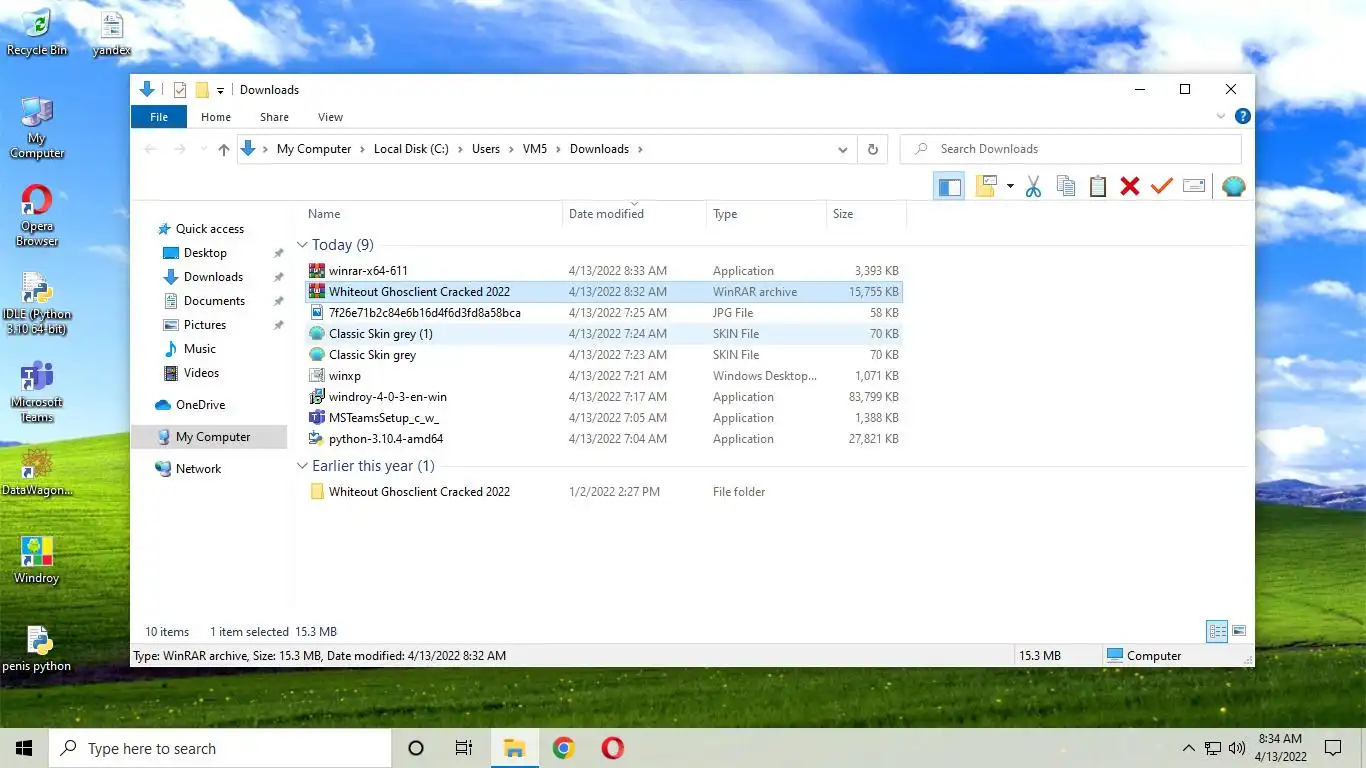Click the Opera Browser desktop icon

[x=37, y=215]
